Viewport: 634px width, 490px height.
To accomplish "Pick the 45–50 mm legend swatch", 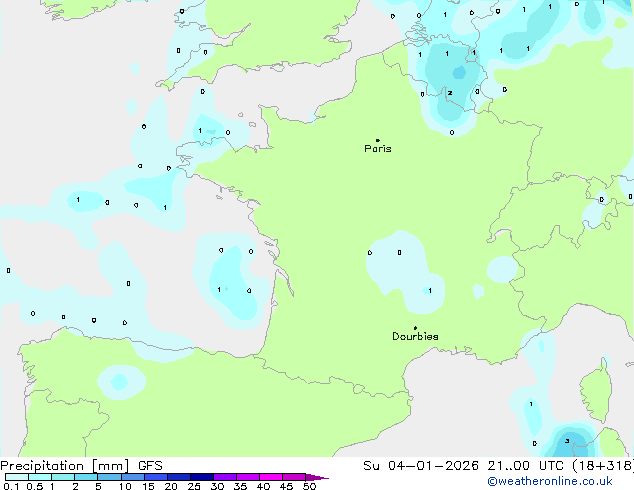I will pyautogui.click(x=294, y=477).
